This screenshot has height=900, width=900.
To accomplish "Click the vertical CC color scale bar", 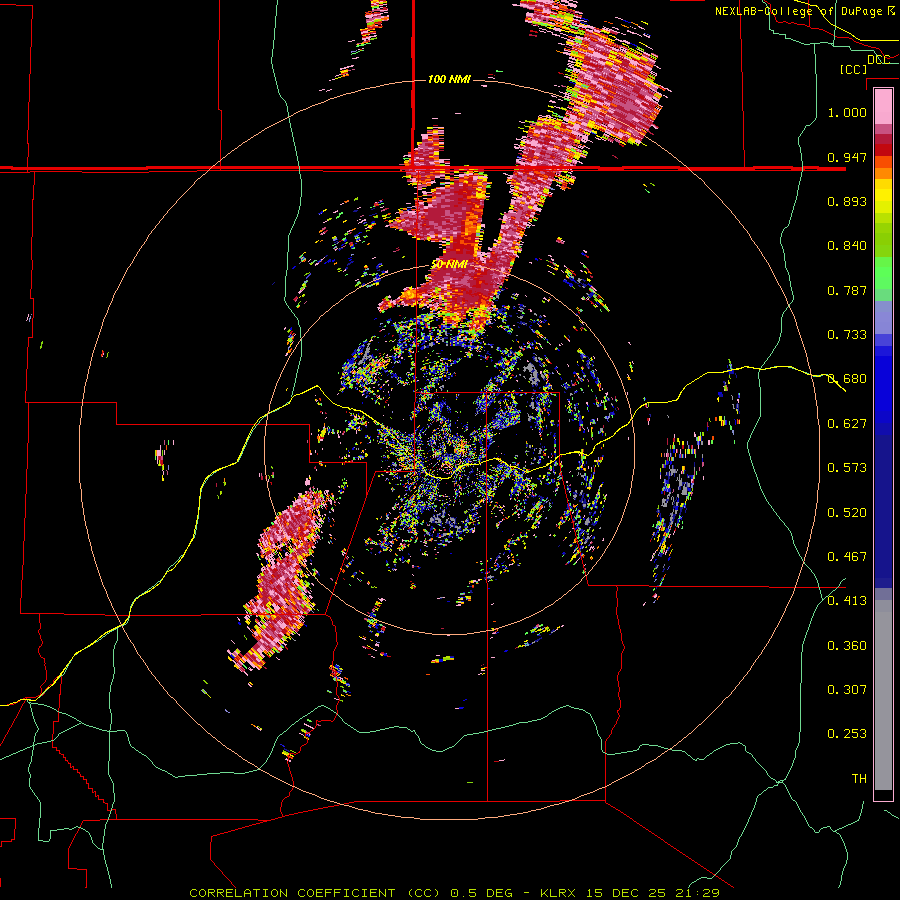I will pyautogui.click(x=883, y=444).
